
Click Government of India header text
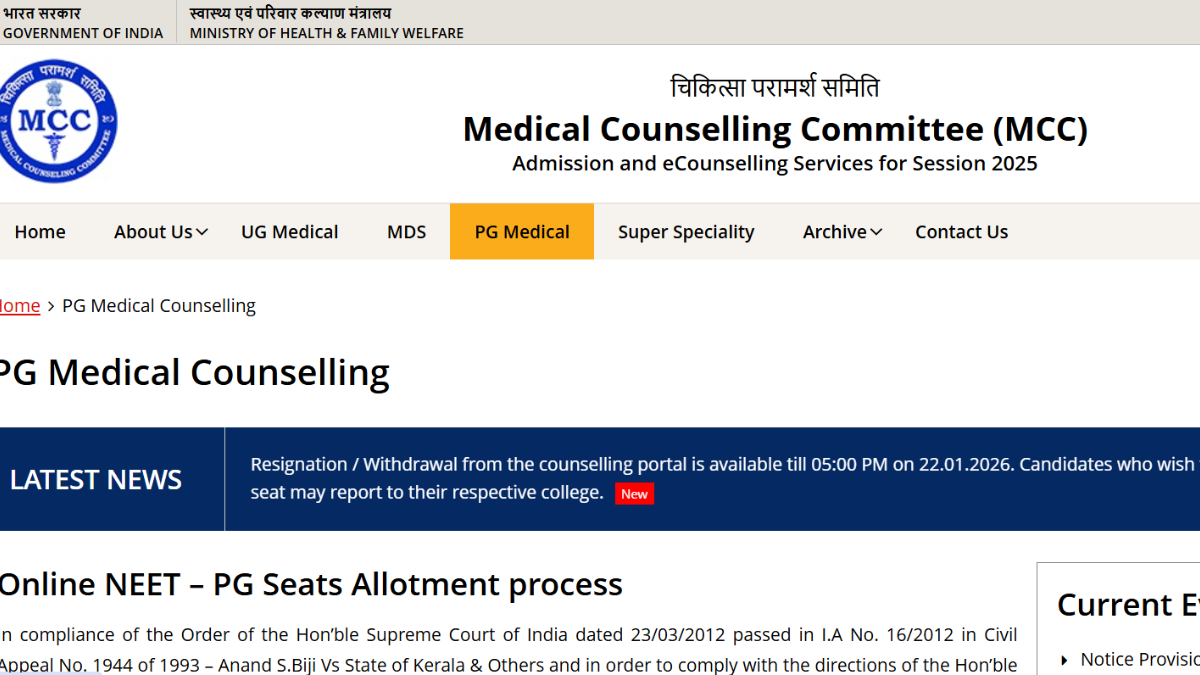[x=82, y=33]
